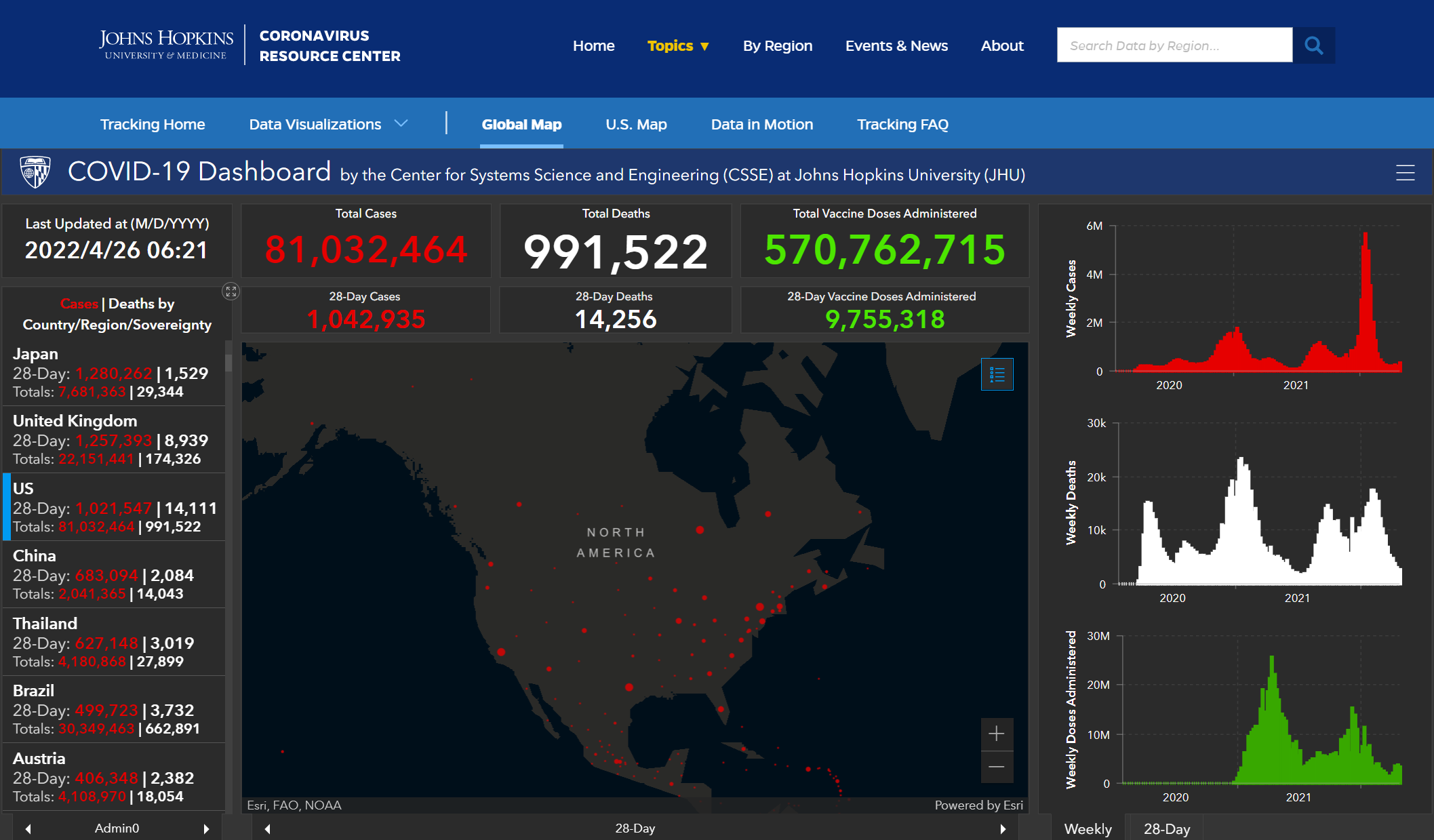Zoom out on the map

[996, 767]
